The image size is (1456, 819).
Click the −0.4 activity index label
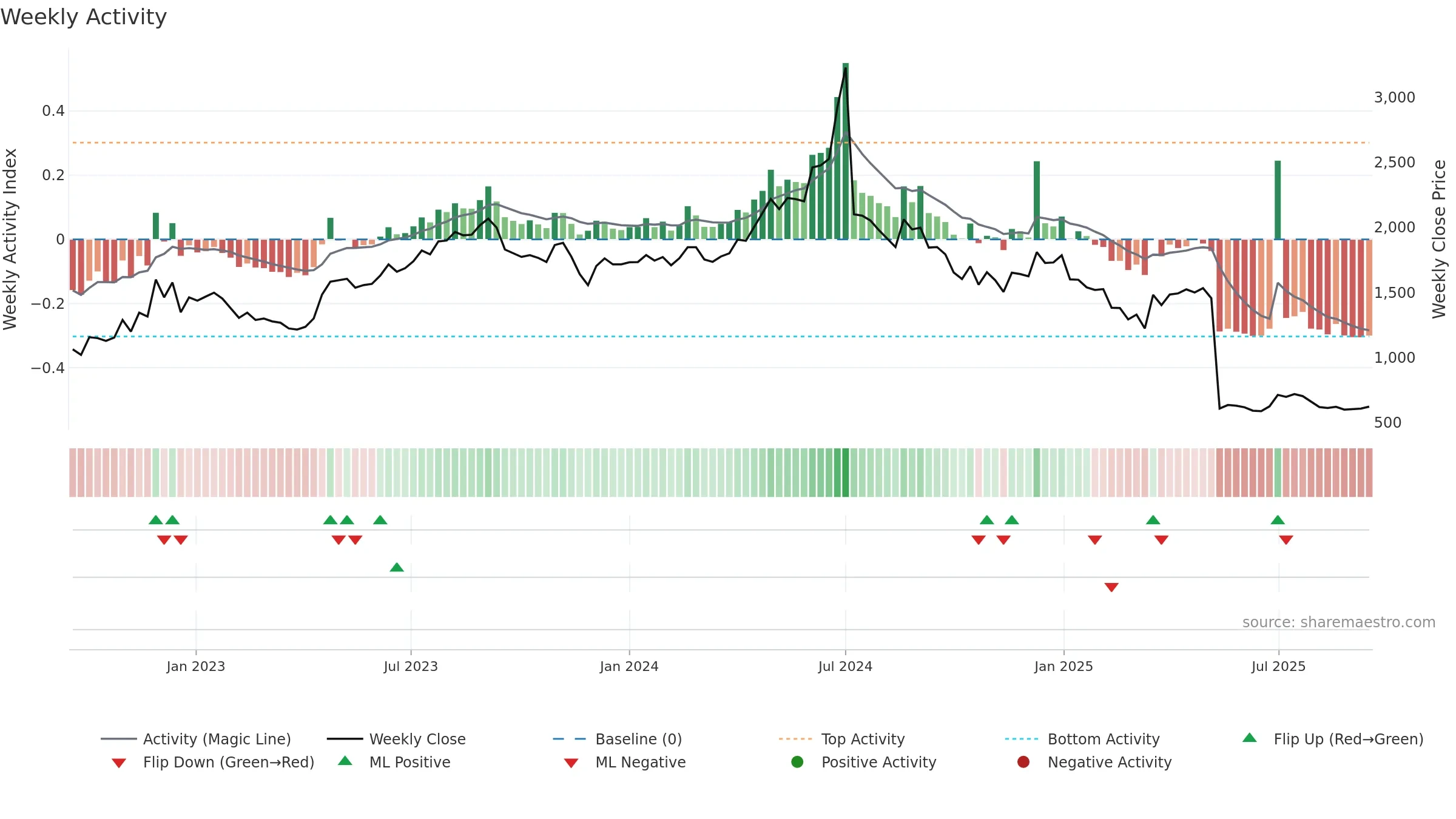click(48, 368)
